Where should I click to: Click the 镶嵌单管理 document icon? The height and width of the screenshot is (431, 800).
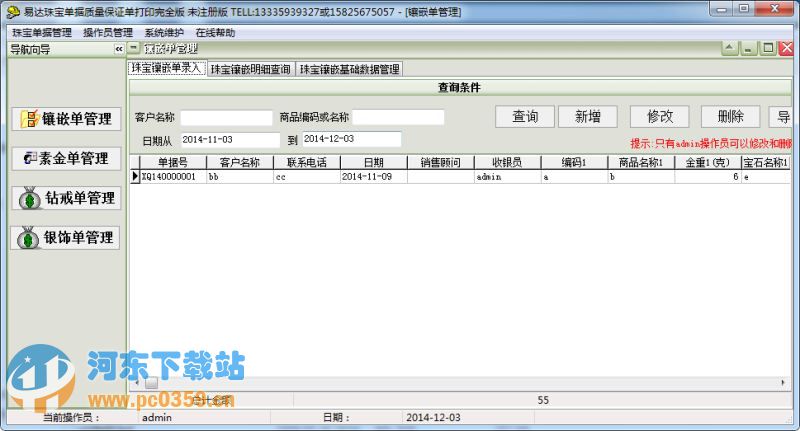coord(30,119)
